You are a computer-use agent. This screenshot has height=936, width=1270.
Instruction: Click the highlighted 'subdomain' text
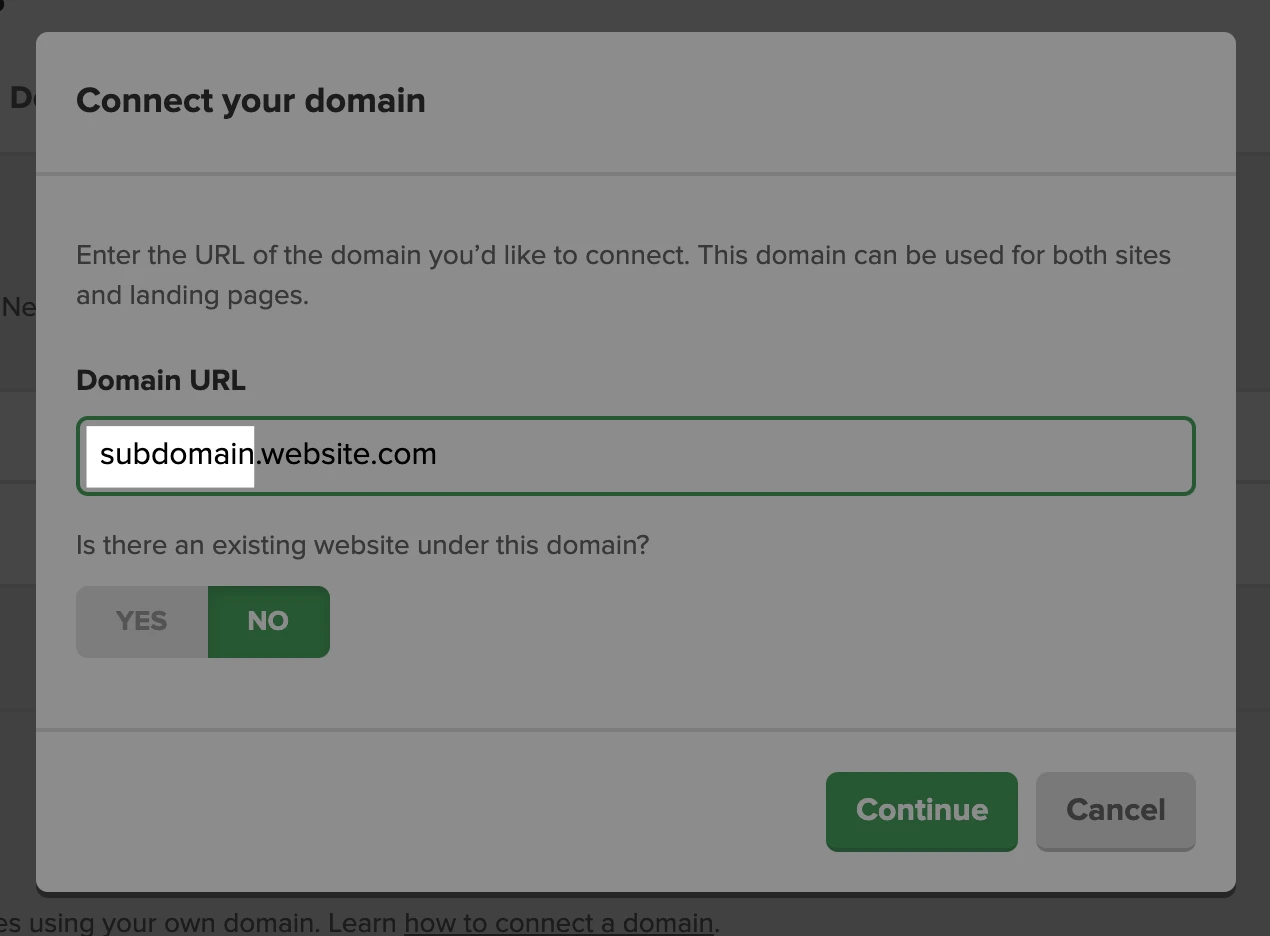click(x=175, y=455)
